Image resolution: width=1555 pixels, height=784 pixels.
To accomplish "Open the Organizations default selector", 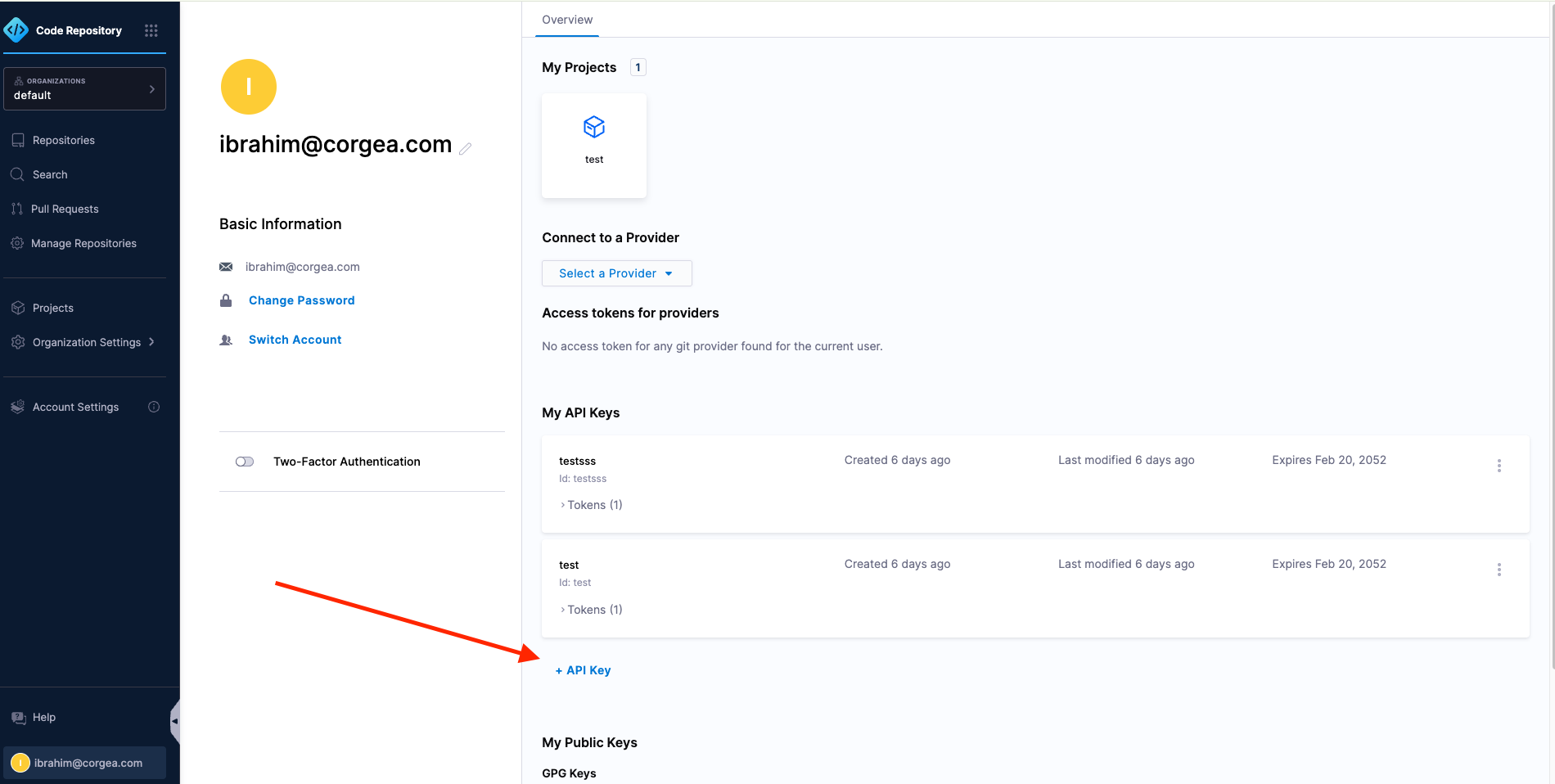I will coord(85,88).
